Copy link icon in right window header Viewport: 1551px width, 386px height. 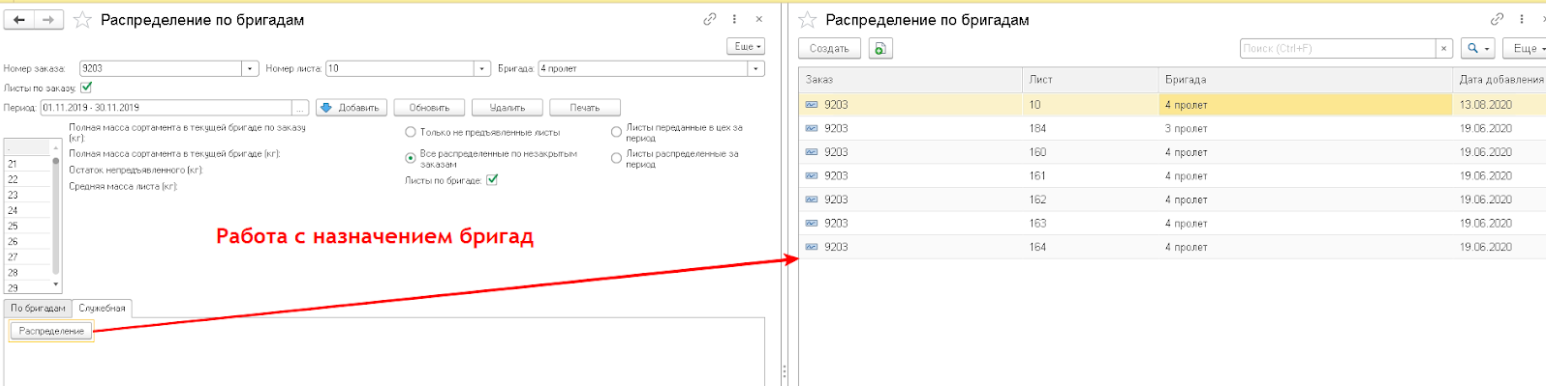1497,19
